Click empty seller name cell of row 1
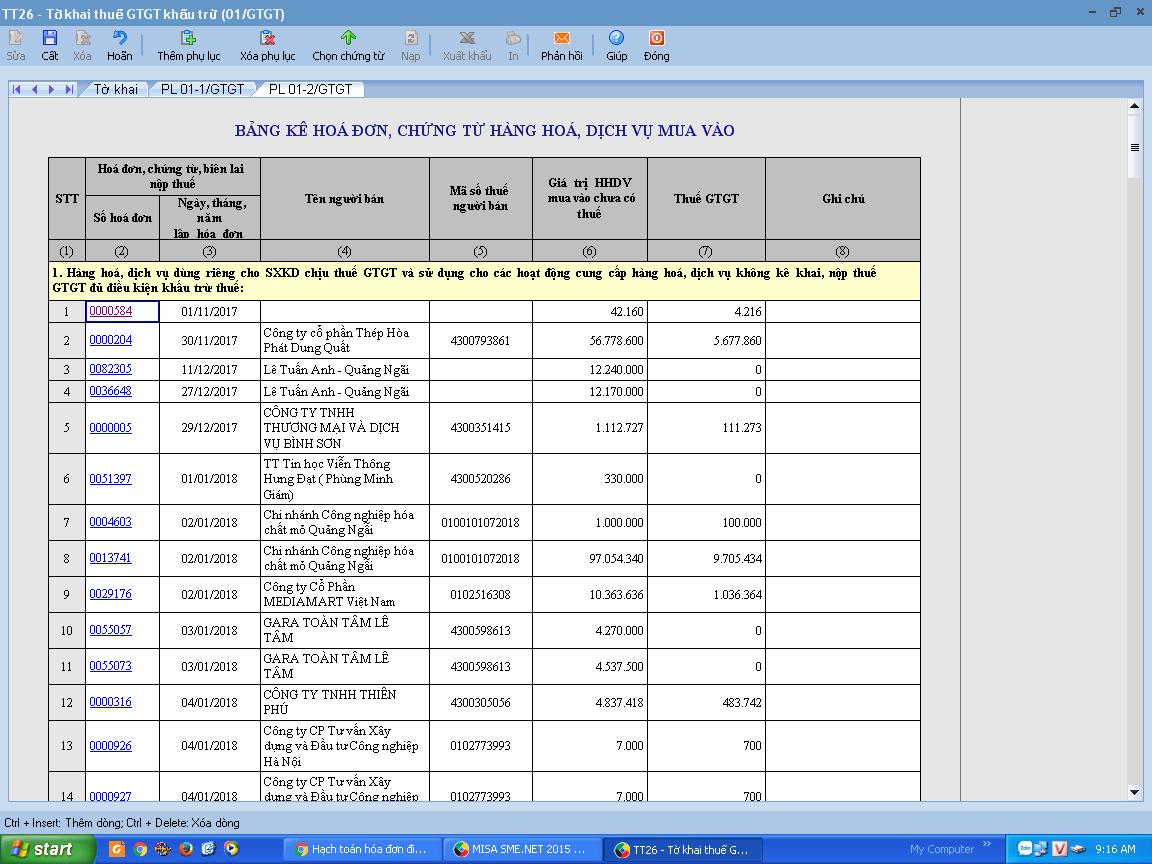Screen dimensions: 1152x864 click(345, 312)
